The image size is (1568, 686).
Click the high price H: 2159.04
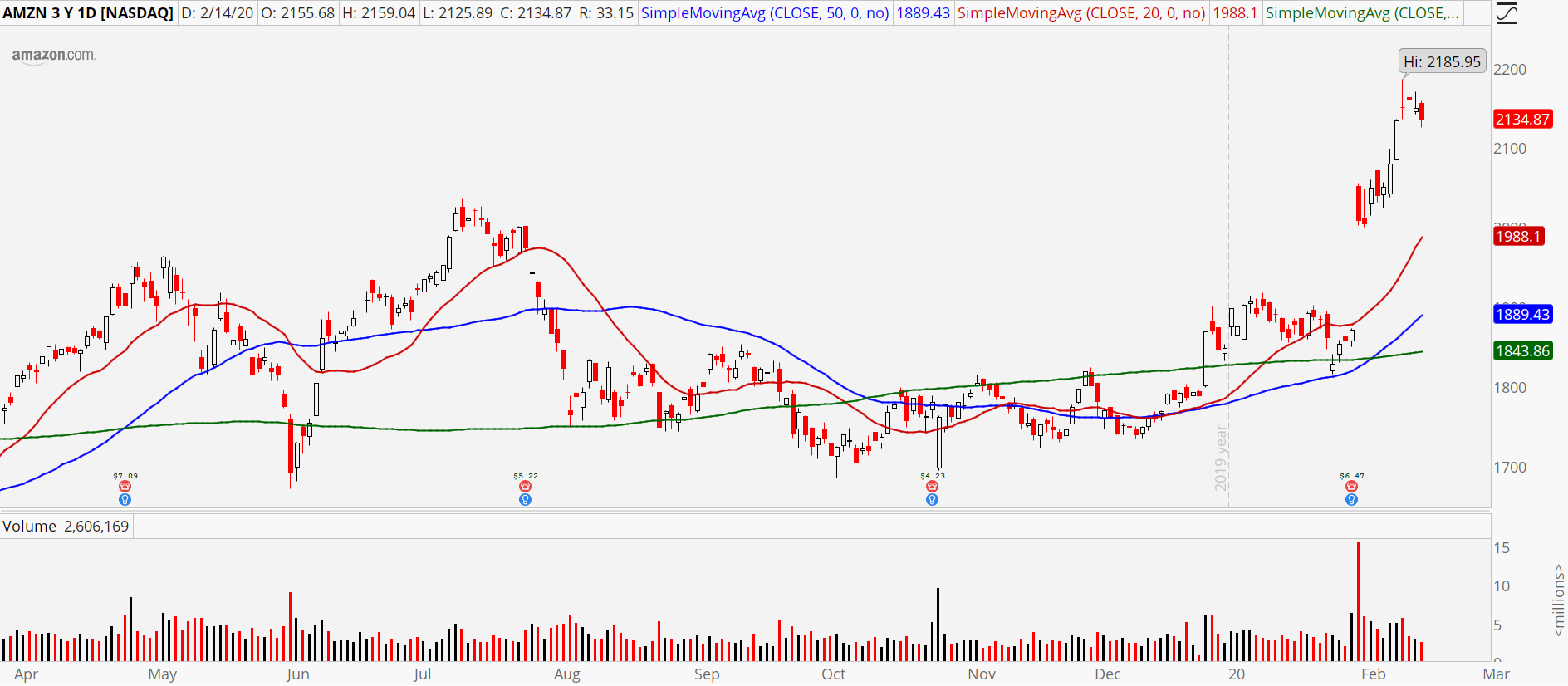coord(379,13)
